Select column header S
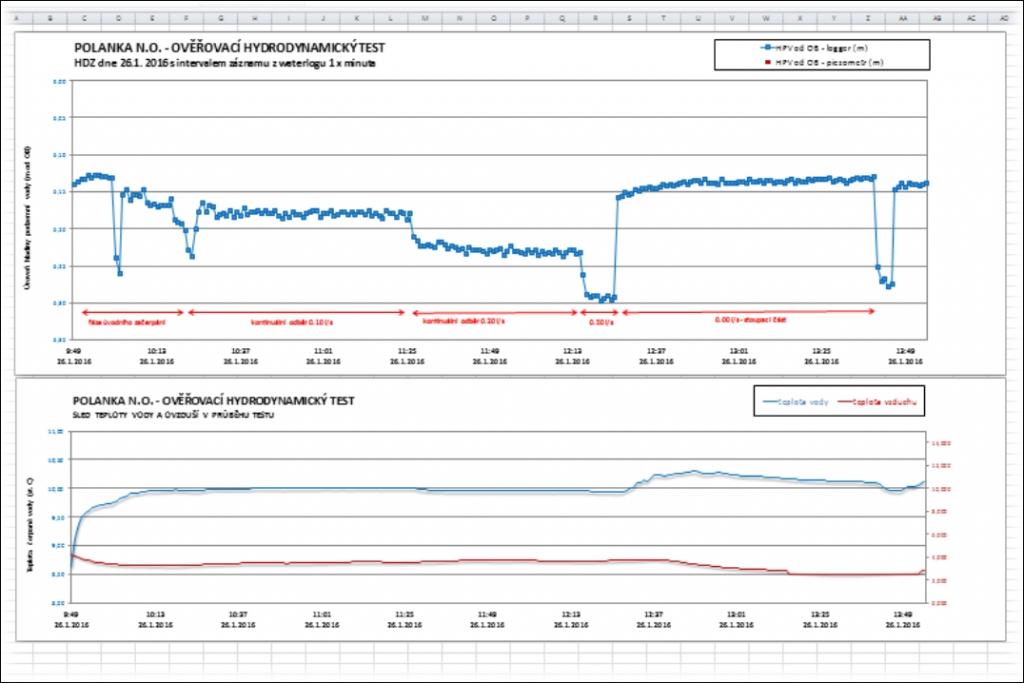This screenshot has height=683, width=1024. [630, 18]
